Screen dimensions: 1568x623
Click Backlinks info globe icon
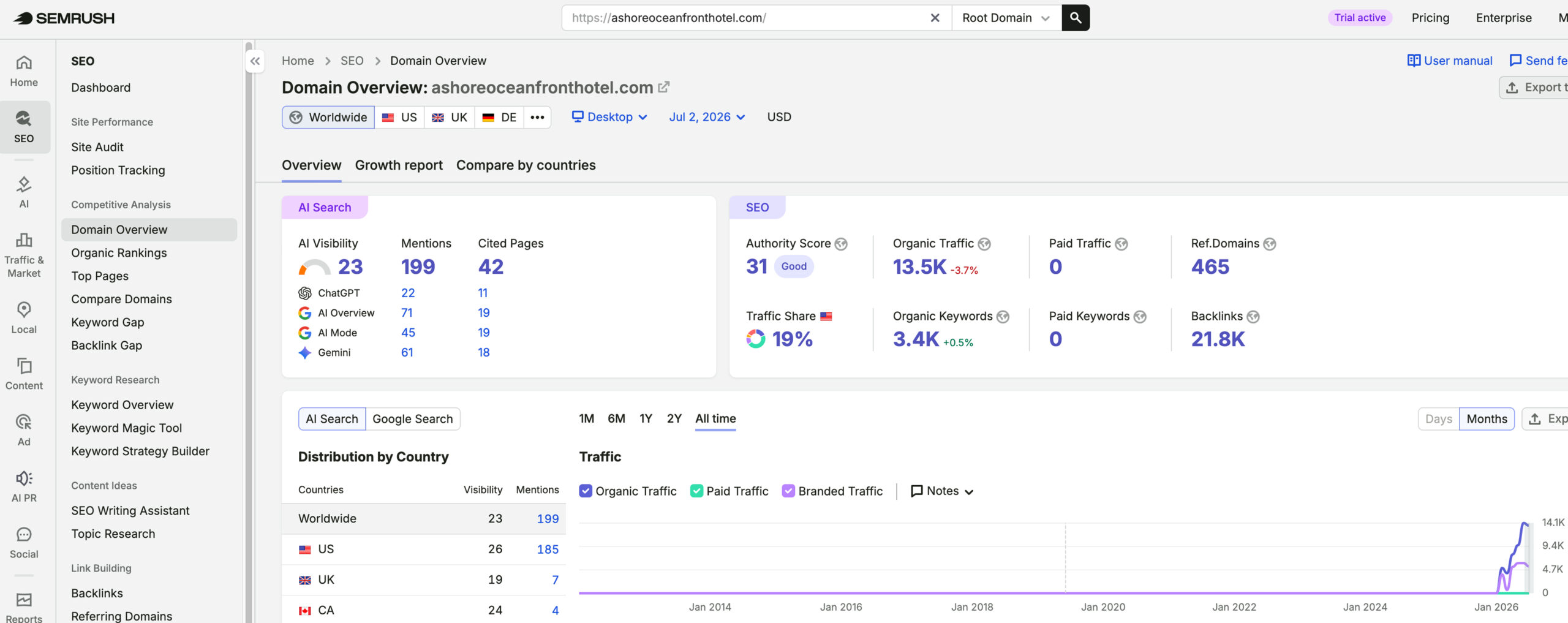point(1253,317)
